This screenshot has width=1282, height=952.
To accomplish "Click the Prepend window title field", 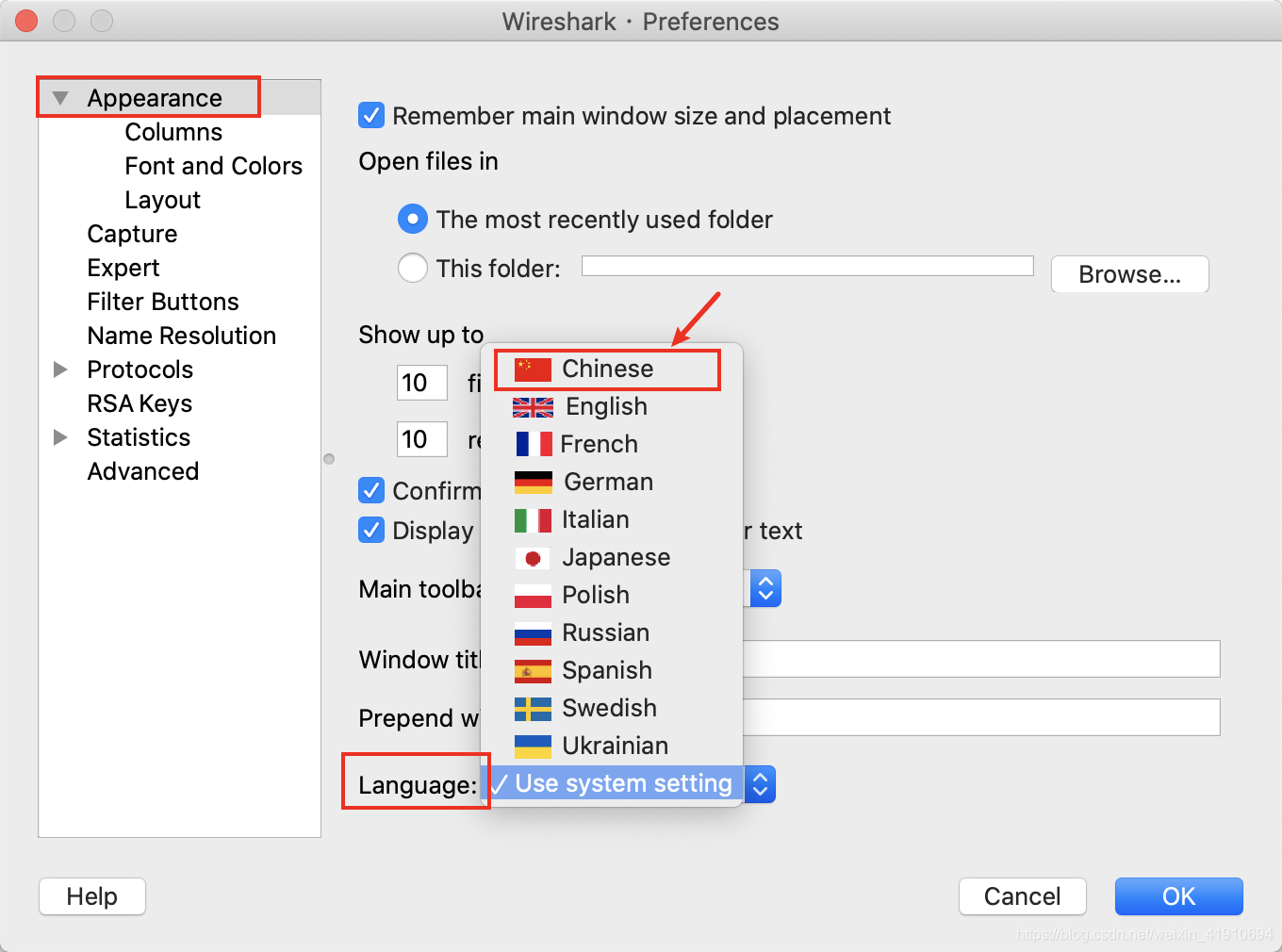I will coord(981,717).
